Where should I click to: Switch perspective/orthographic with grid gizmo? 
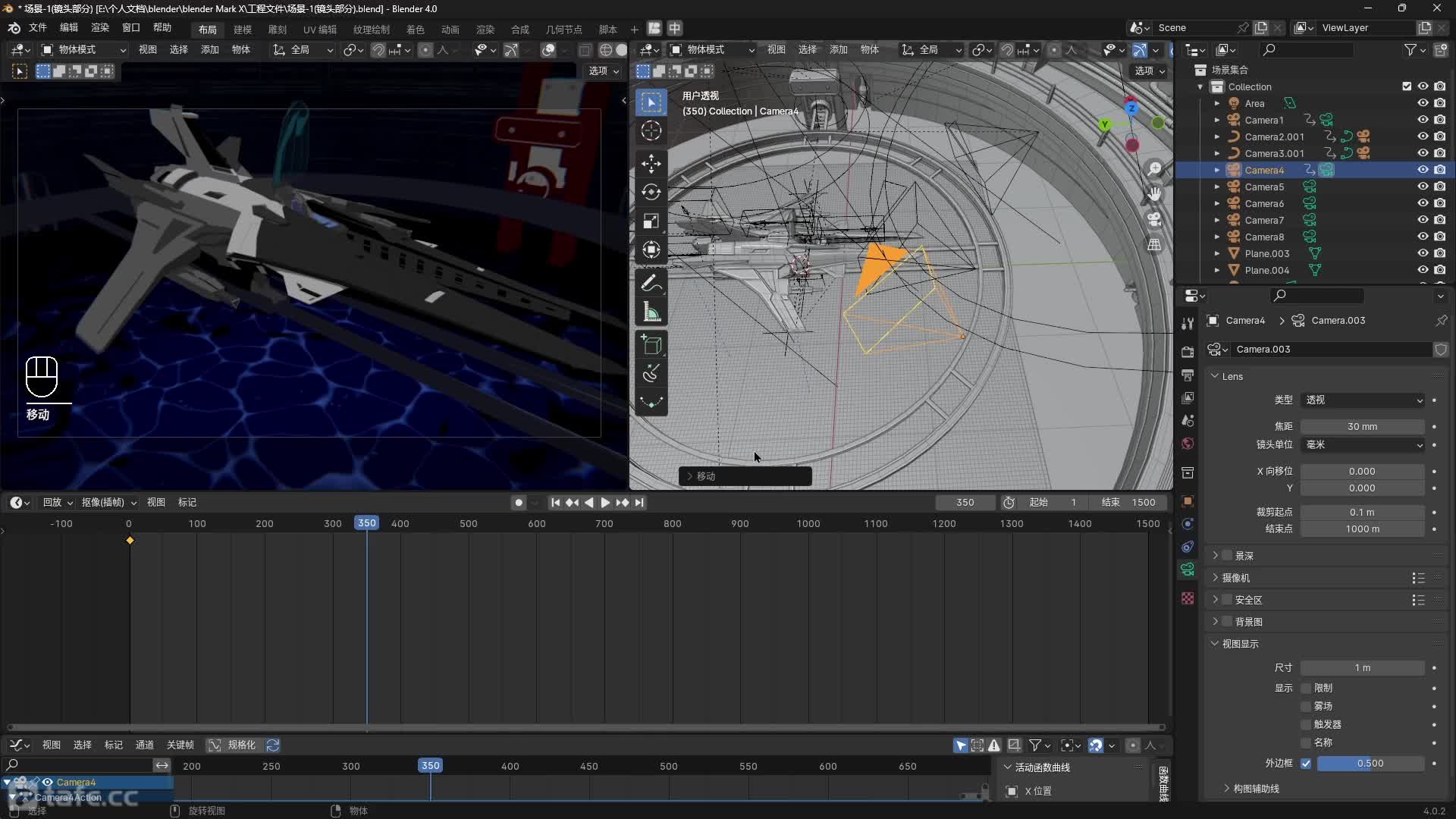click(1154, 245)
